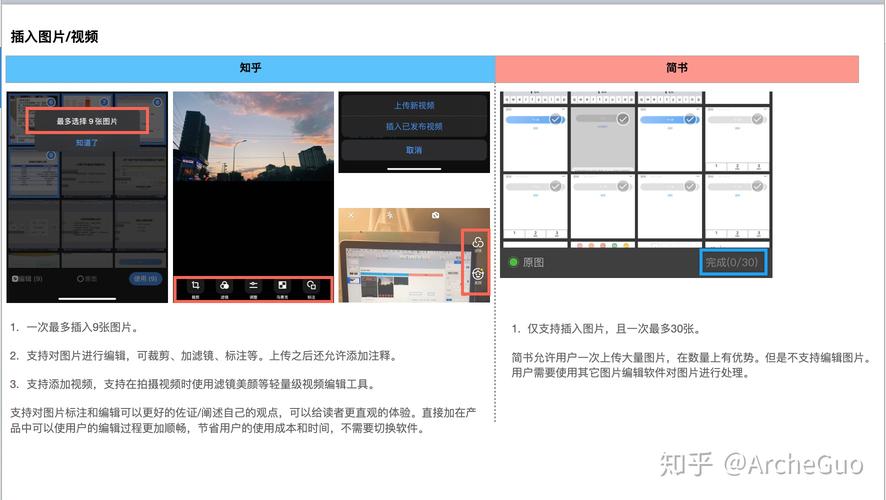Choose 上传新视频 in the action sheet
This screenshot has width=886, height=500.
pos(414,106)
